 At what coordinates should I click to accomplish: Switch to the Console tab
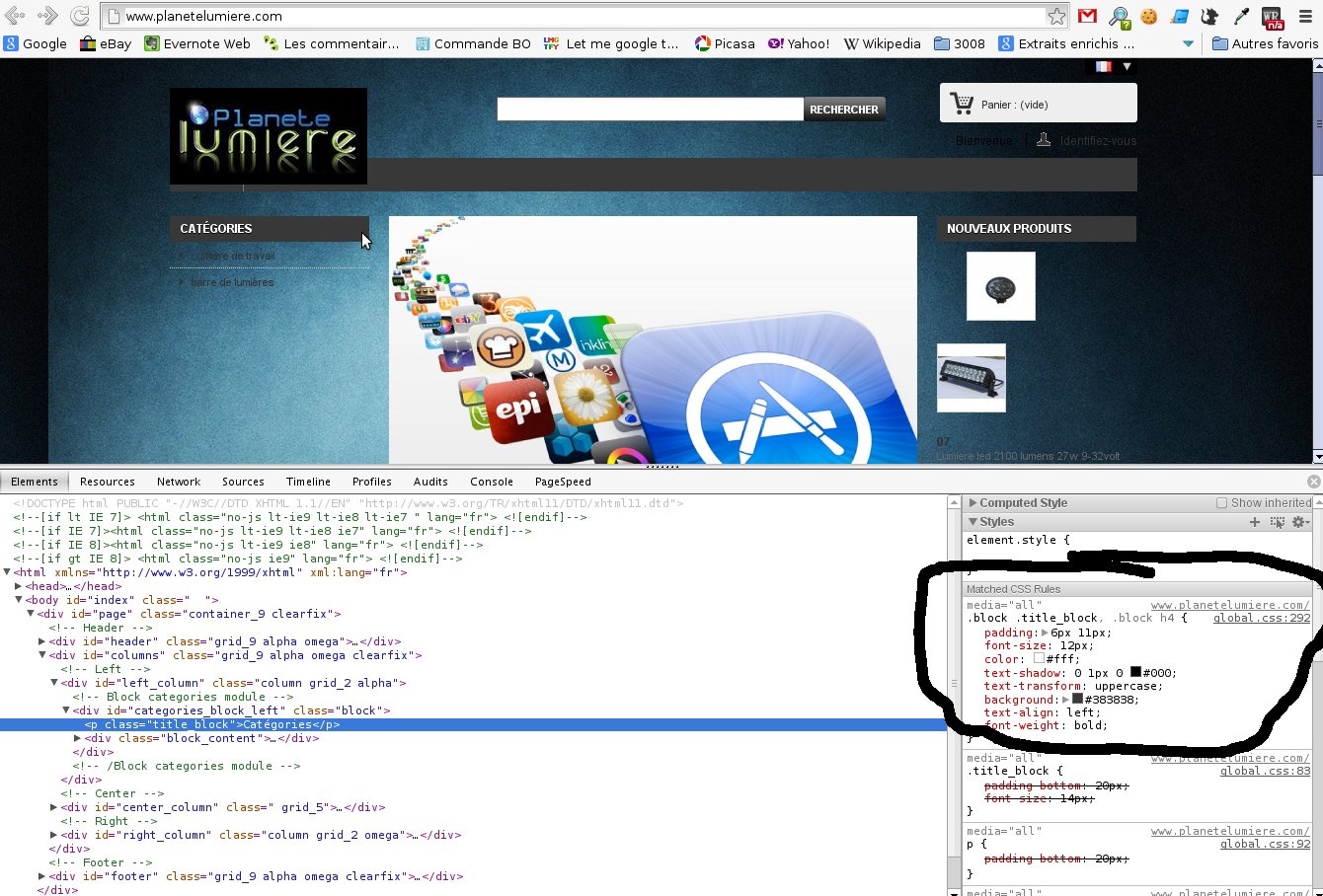pos(492,482)
